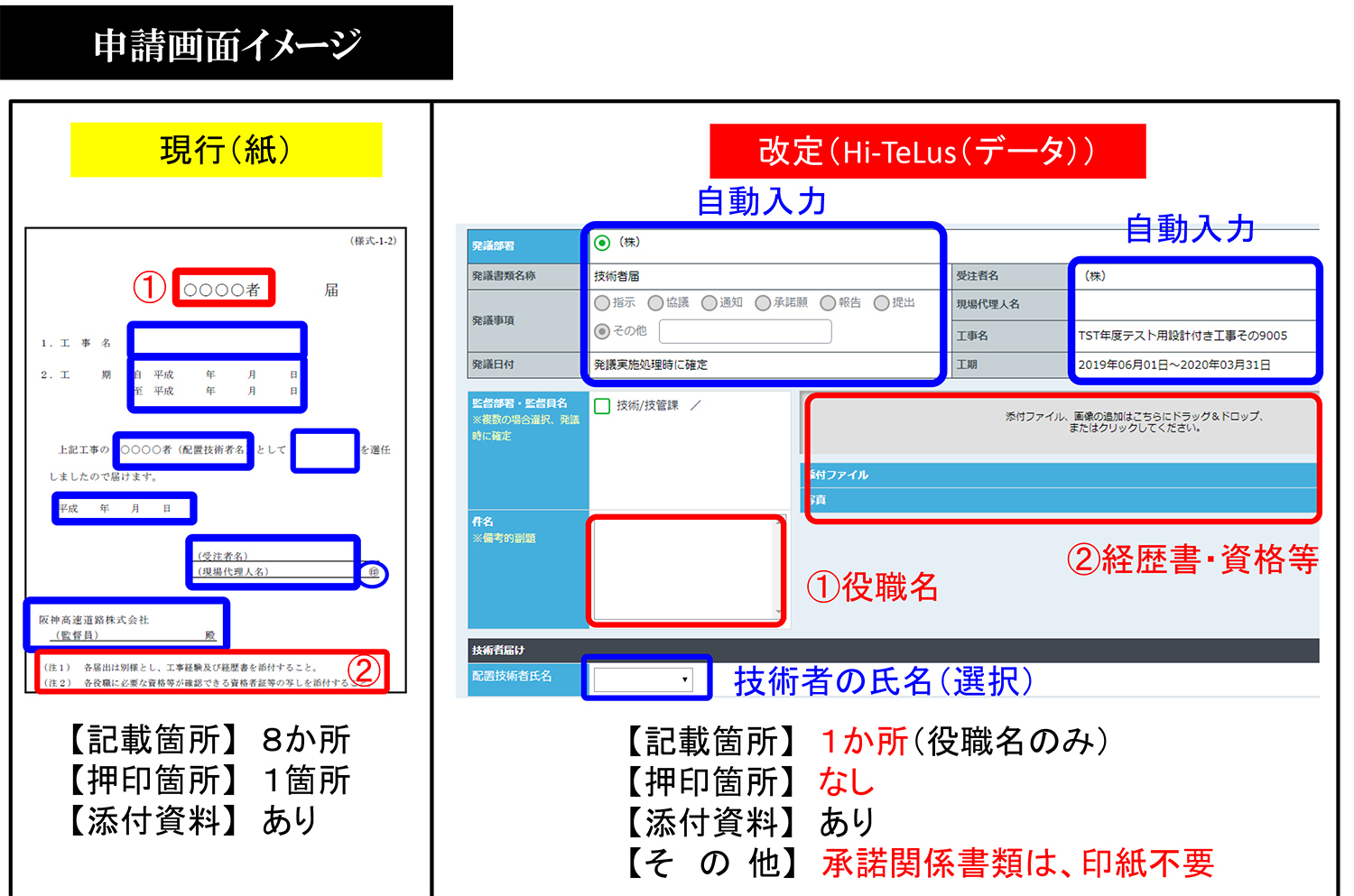This screenshot has width=1354, height=896.
Task: Click the 工事名 field showing TST年度テスト
Action: (x=1193, y=336)
